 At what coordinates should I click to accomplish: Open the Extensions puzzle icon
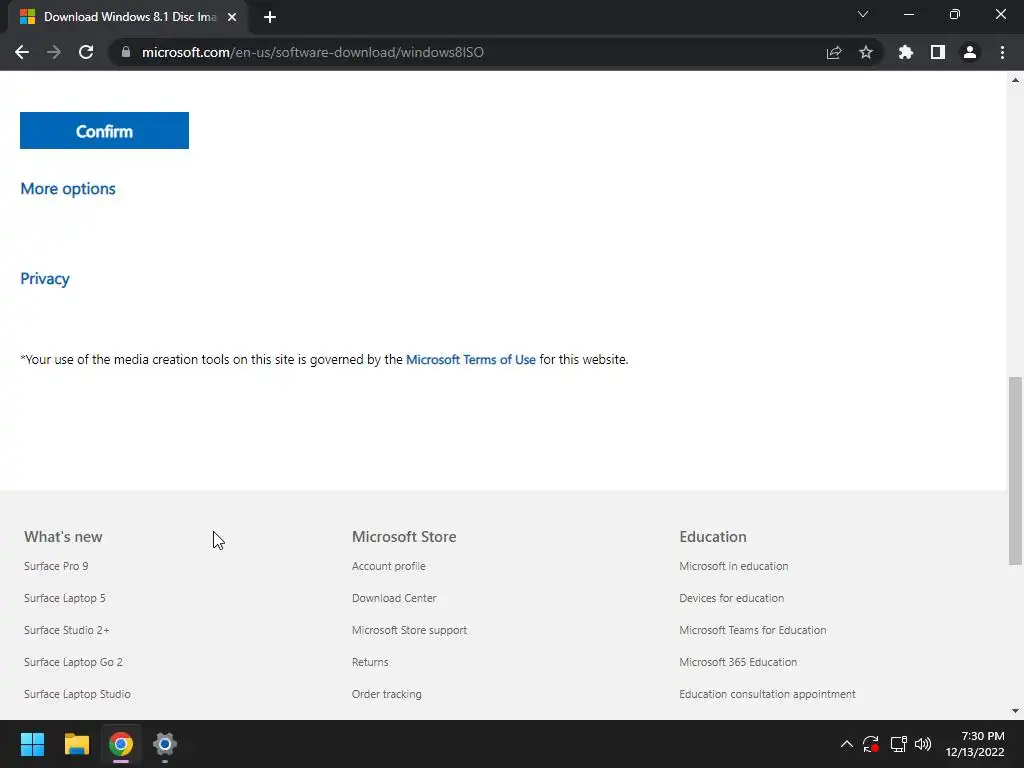point(906,52)
